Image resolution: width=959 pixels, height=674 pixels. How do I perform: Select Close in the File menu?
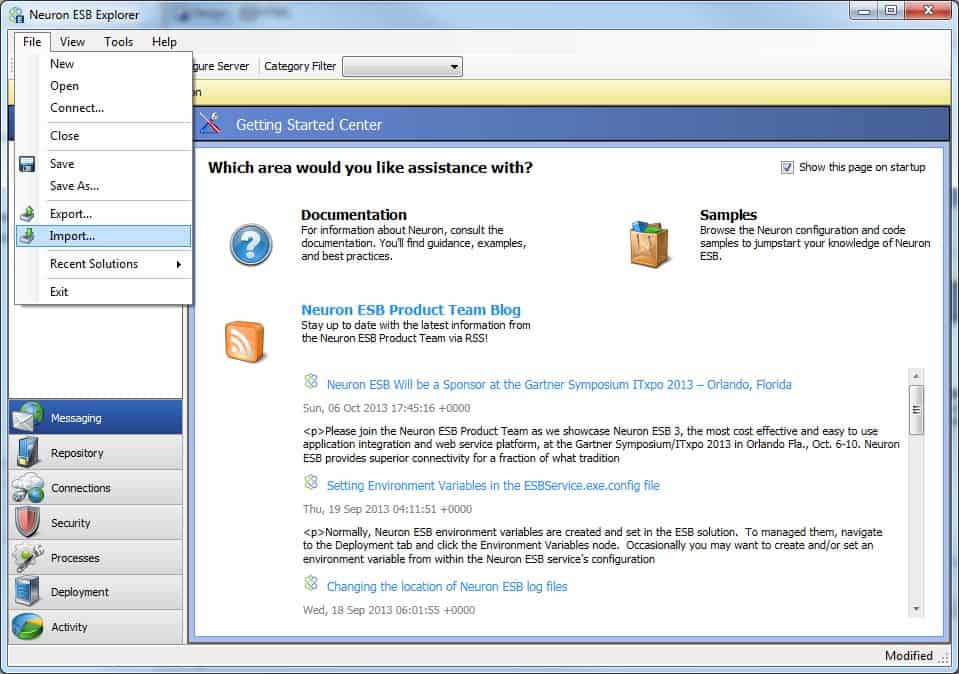click(103, 136)
